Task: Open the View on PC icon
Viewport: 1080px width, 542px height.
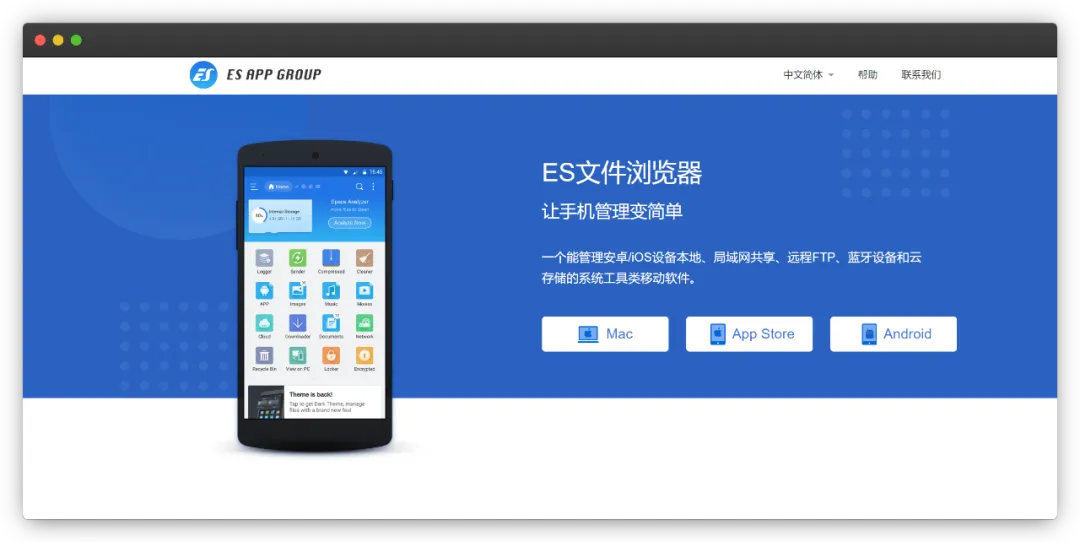Action: [298, 355]
